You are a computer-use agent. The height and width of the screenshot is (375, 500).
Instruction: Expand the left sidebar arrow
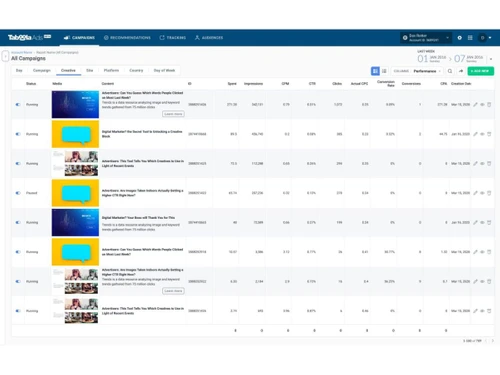pyautogui.click(x=5, y=56)
